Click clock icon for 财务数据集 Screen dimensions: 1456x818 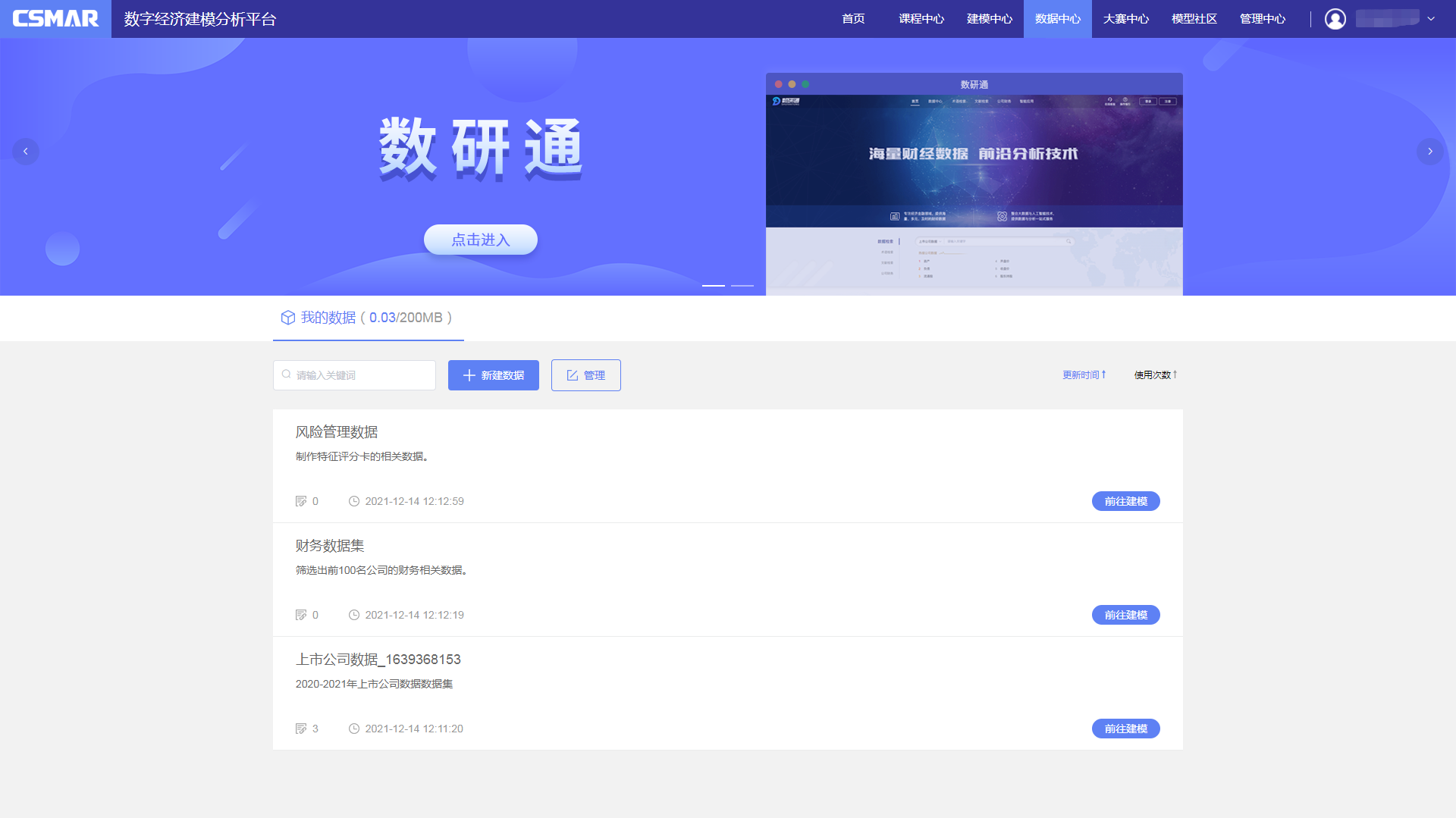(353, 615)
